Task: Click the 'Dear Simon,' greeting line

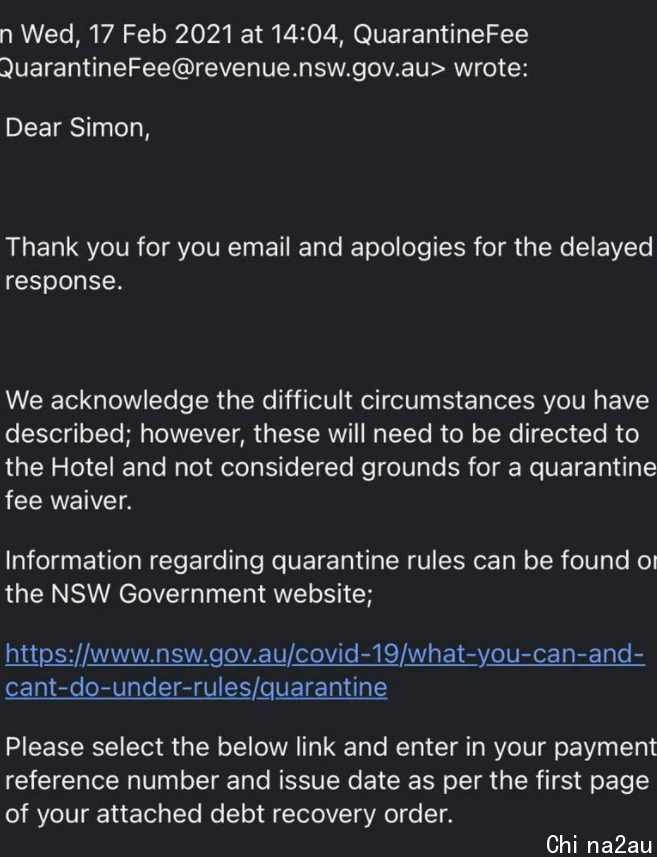Action: [x=77, y=128]
